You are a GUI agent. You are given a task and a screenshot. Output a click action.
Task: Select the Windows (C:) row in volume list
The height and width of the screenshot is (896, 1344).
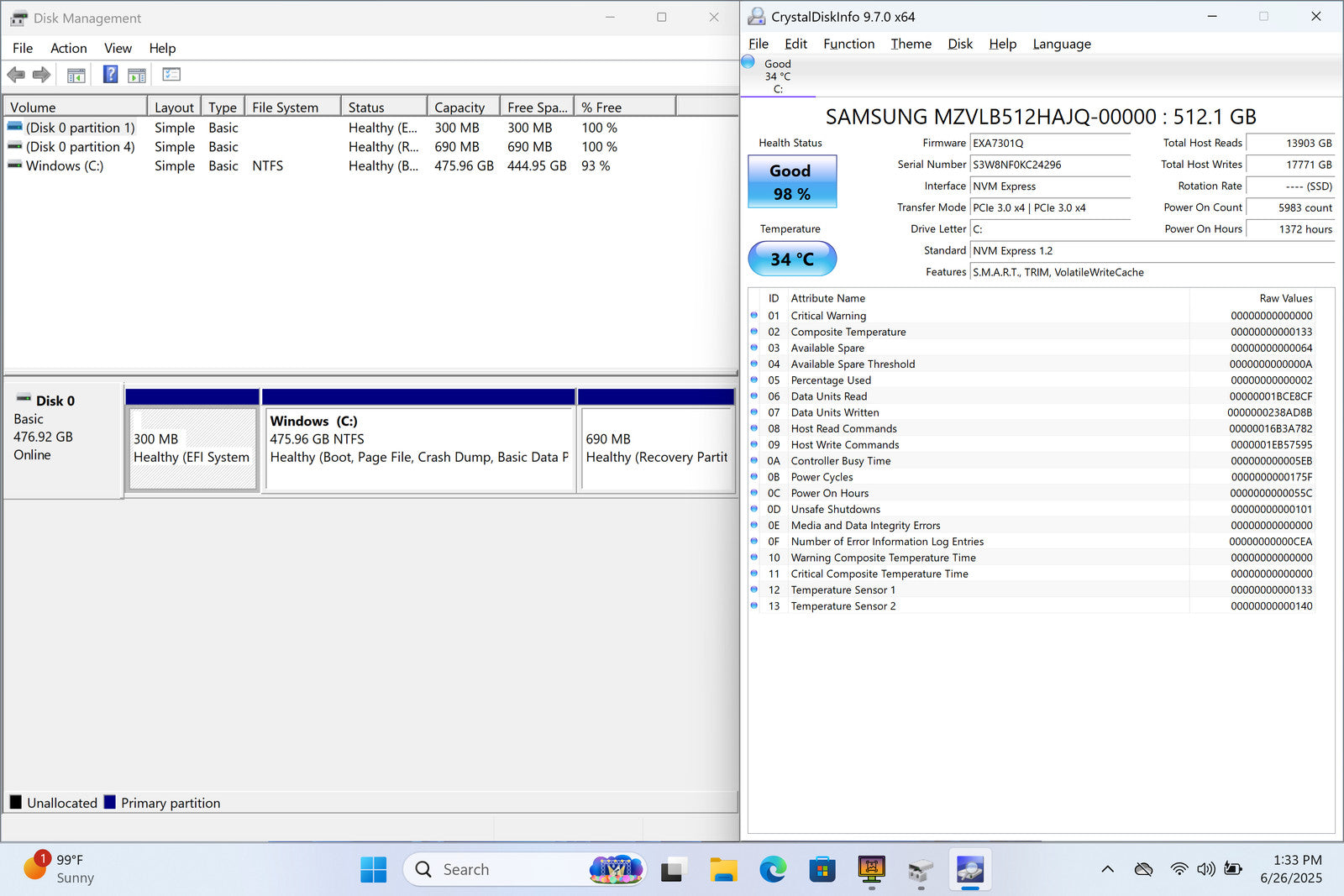[65, 166]
